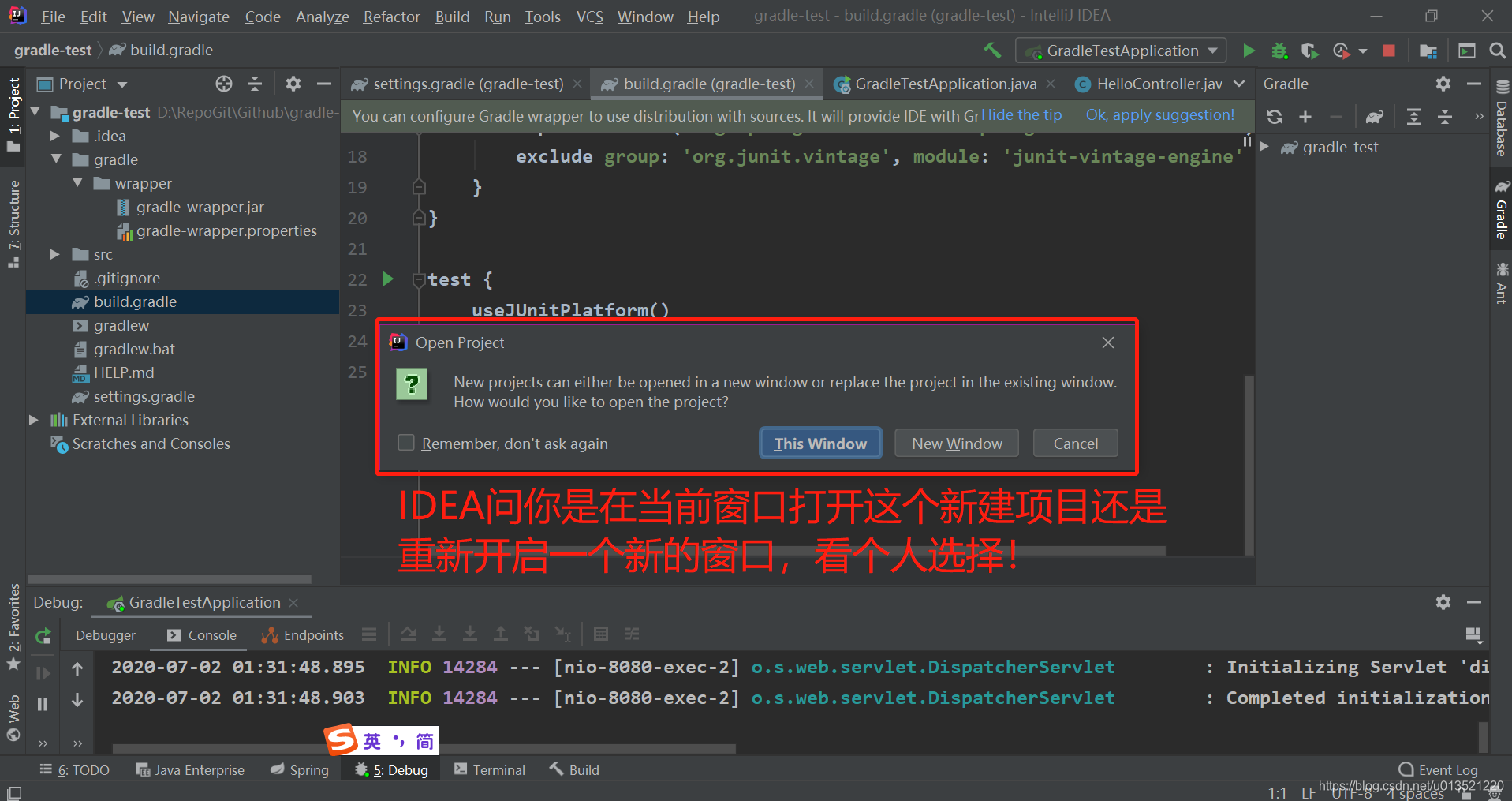Open the Navigate menu
The image size is (1512, 801).
199,17
